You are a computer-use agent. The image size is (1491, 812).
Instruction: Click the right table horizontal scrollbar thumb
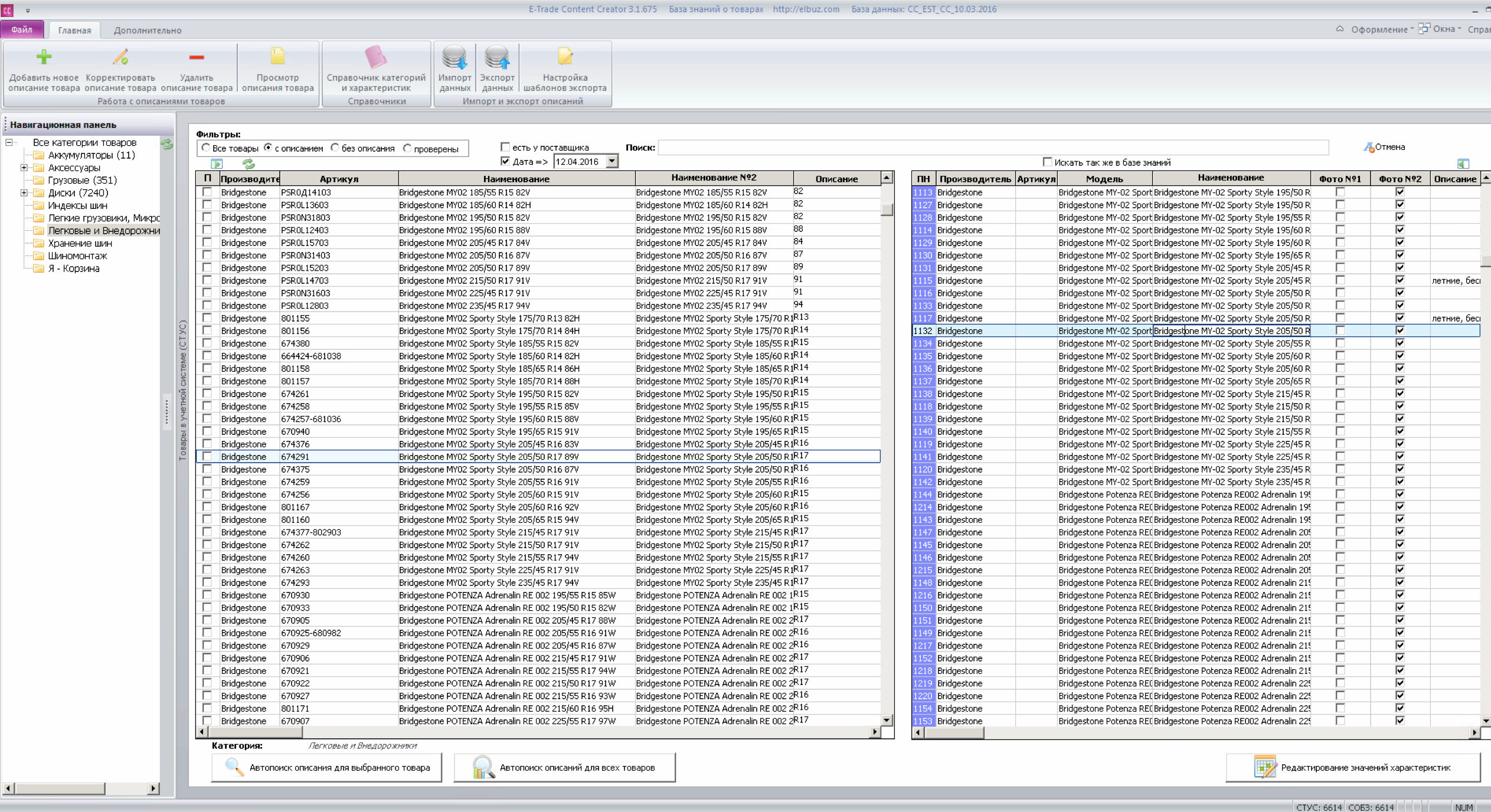(x=954, y=733)
